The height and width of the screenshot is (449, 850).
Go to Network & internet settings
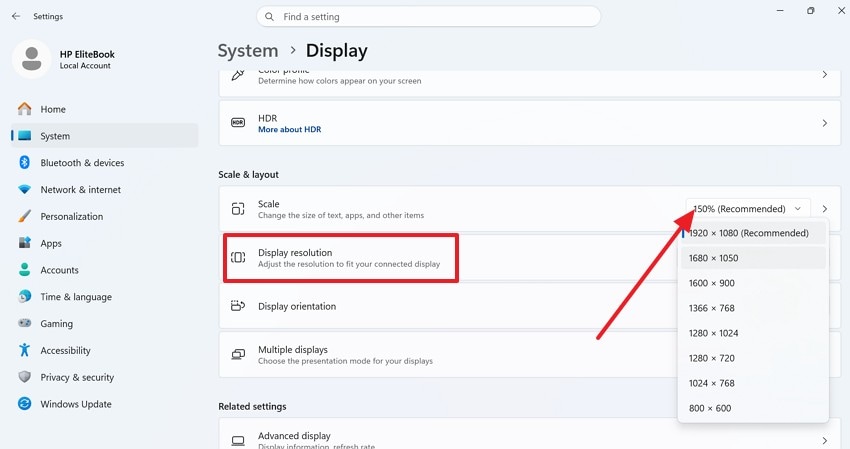pyautogui.click(x=105, y=189)
